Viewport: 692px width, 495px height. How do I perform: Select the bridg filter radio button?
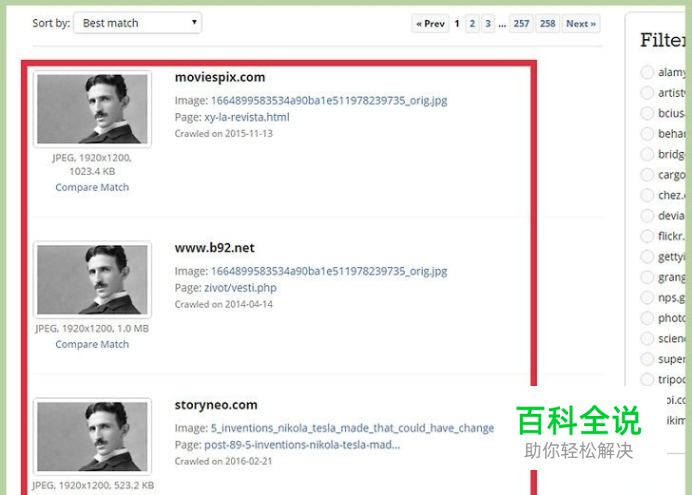click(x=647, y=154)
